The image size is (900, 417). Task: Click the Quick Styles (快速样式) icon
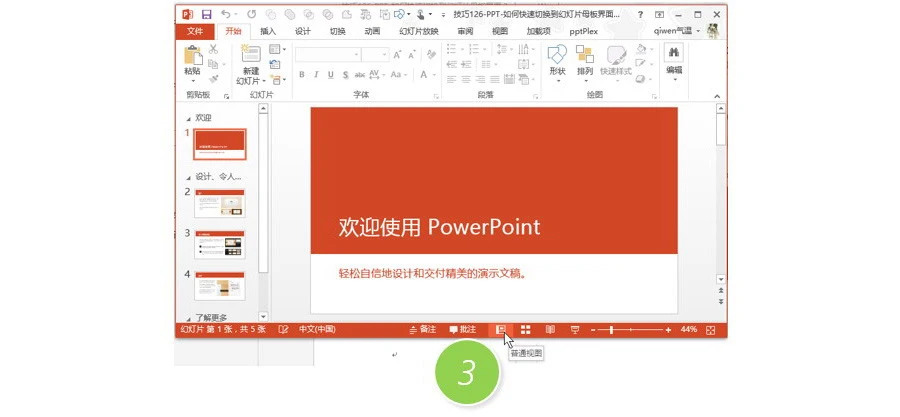click(x=616, y=55)
